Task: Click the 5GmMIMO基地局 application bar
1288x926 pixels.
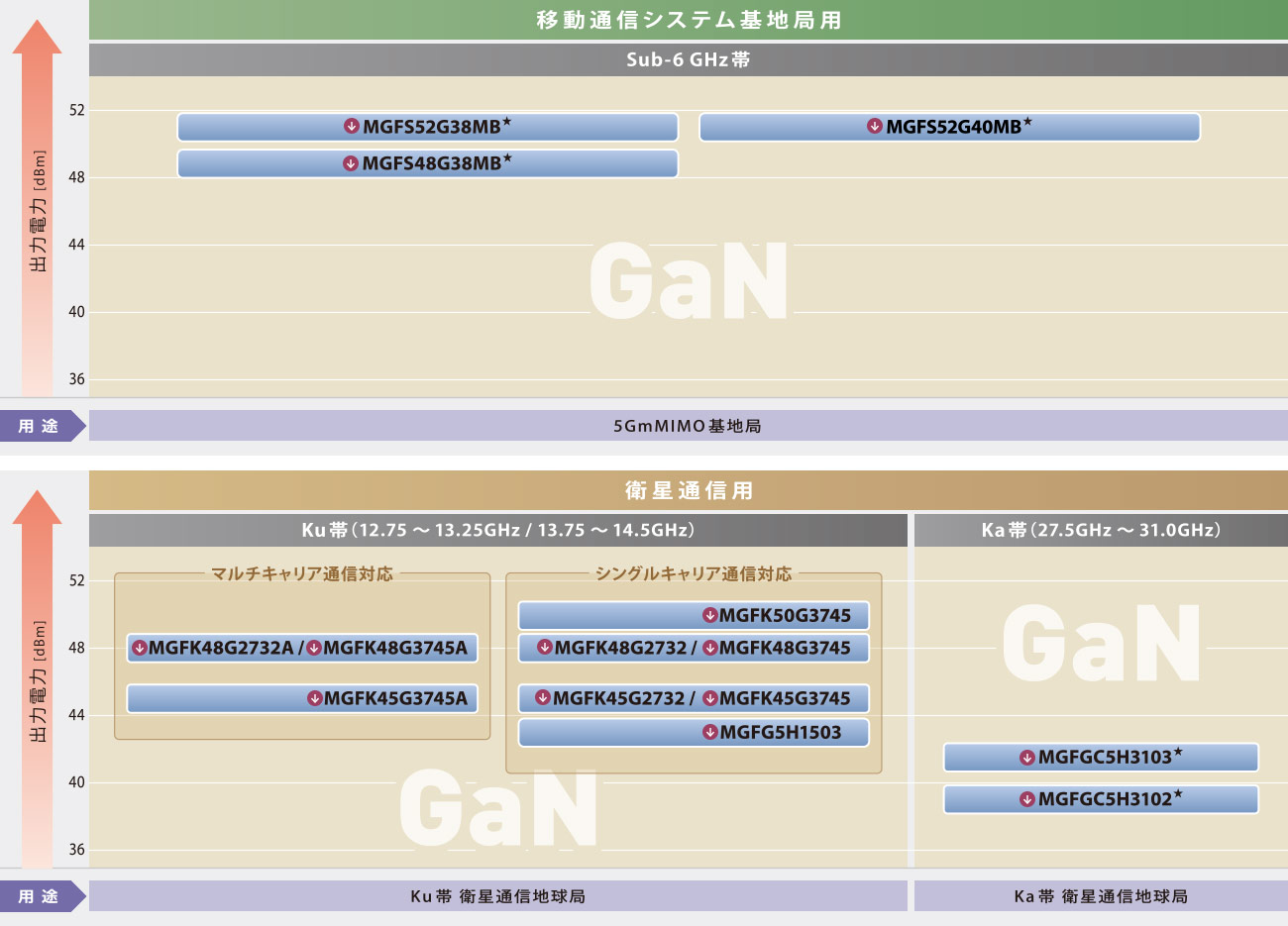Action: 688,426
